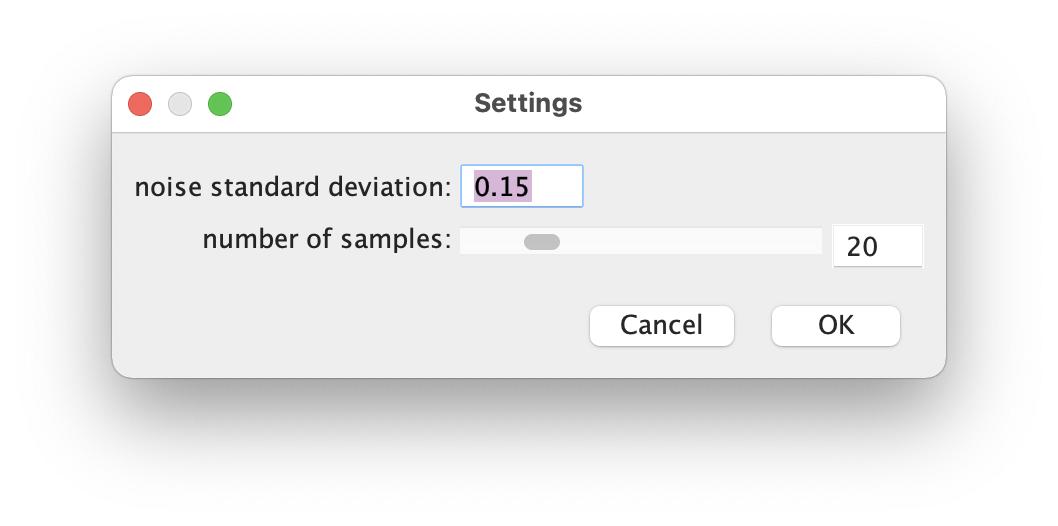Viewport: 1058px width, 526px height.
Task: Click the noise standard deviation label
Action: (x=293, y=187)
